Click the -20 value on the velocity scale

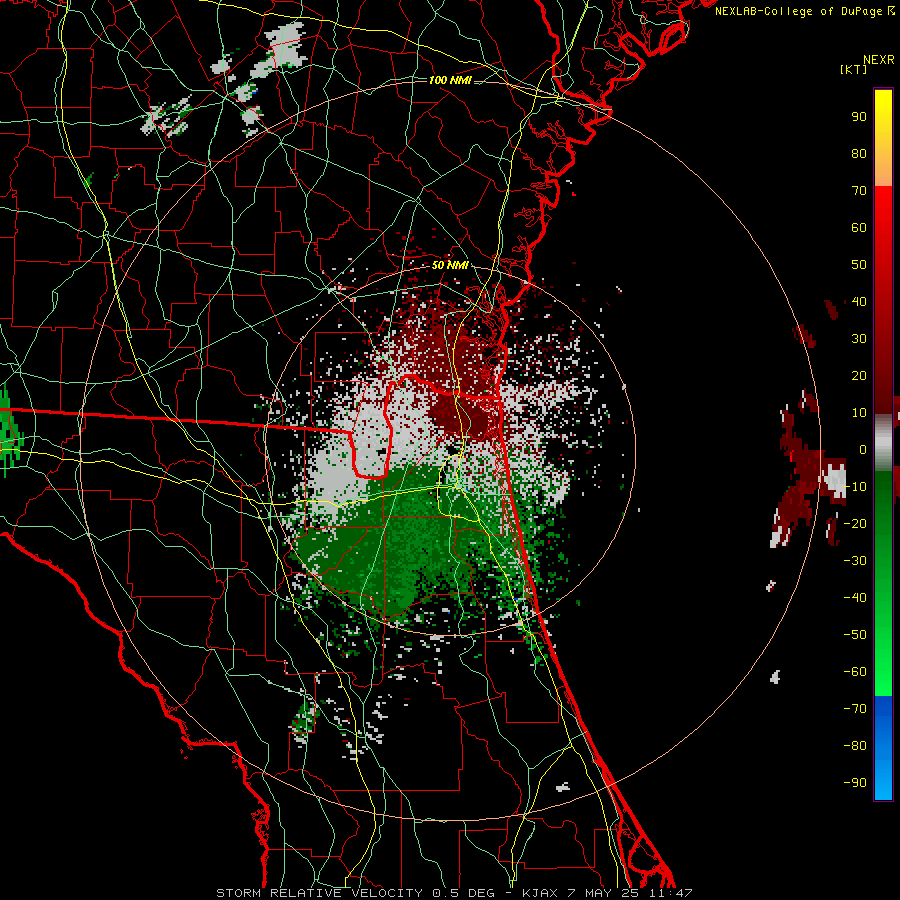(855, 523)
